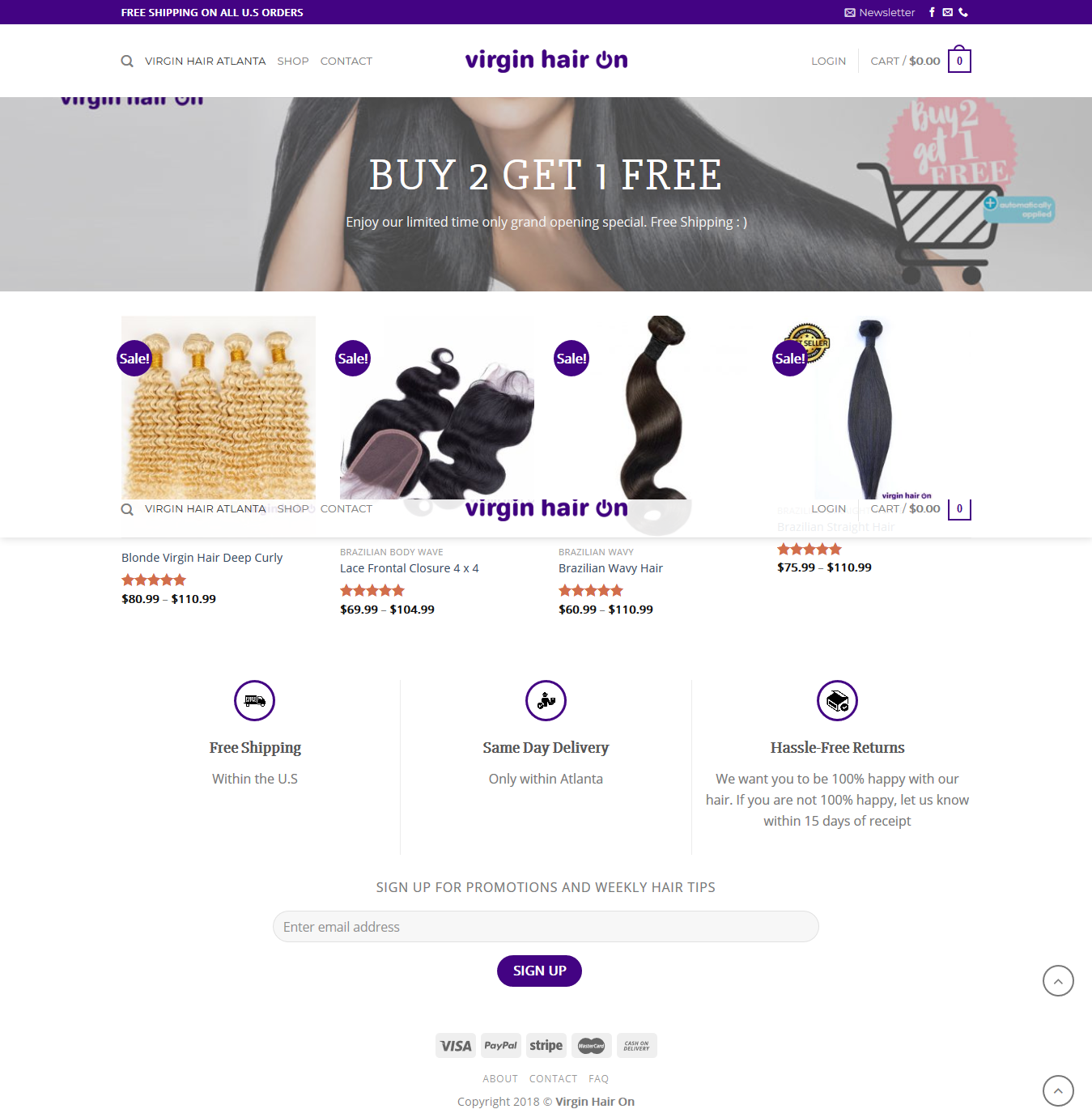Click the Free Shipping truck icon
This screenshot has width=1092, height=1109.
point(255,700)
